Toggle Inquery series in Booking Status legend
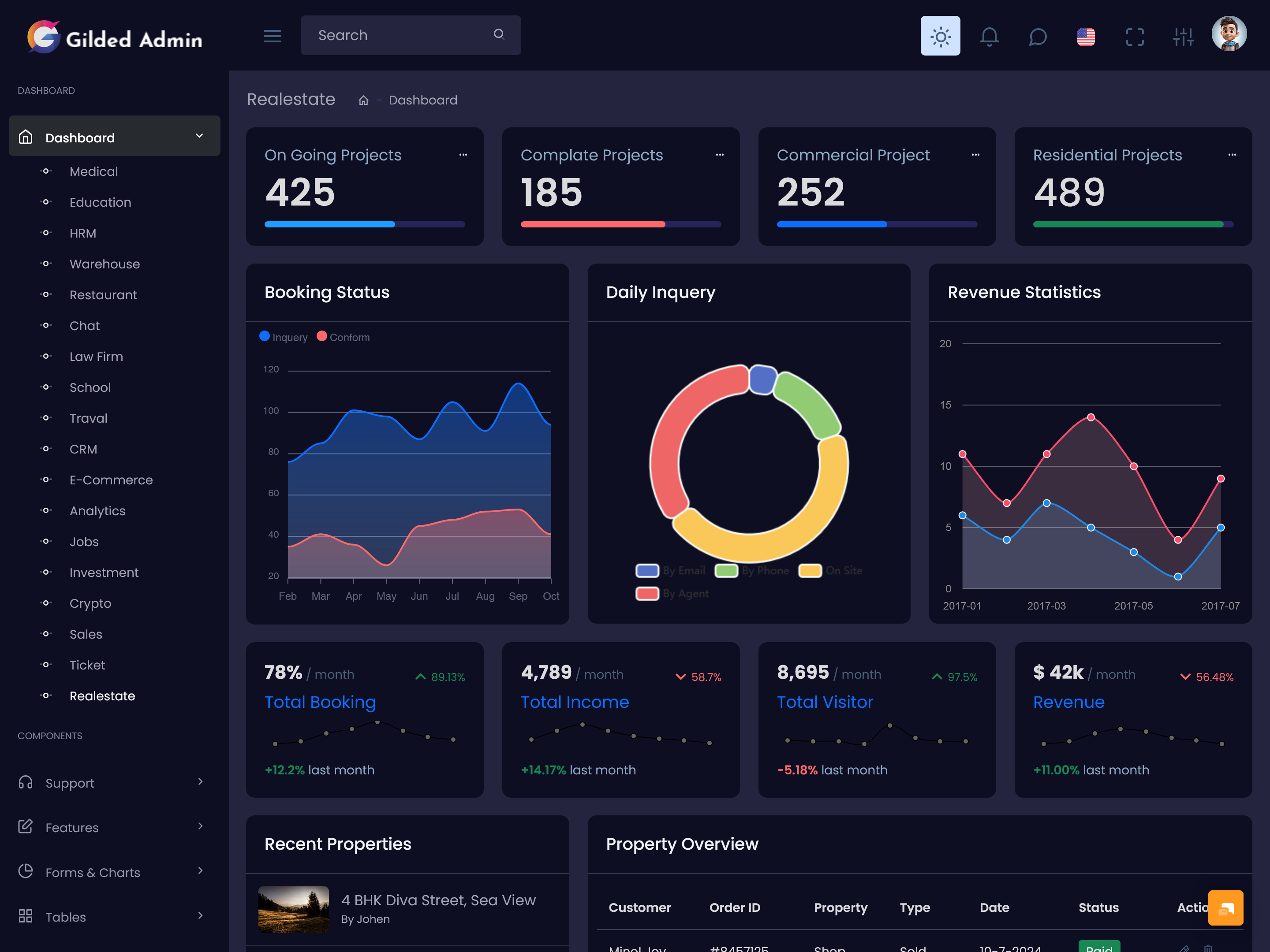1270x952 pixels. coord(284,338)
